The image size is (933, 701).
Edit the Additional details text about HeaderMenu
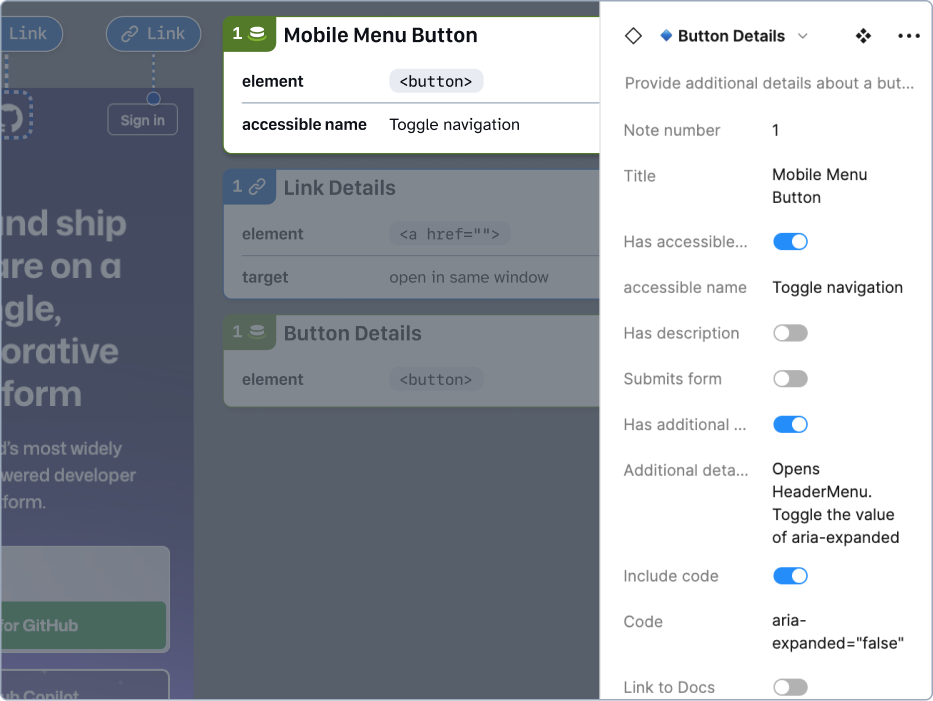(835, 503)
